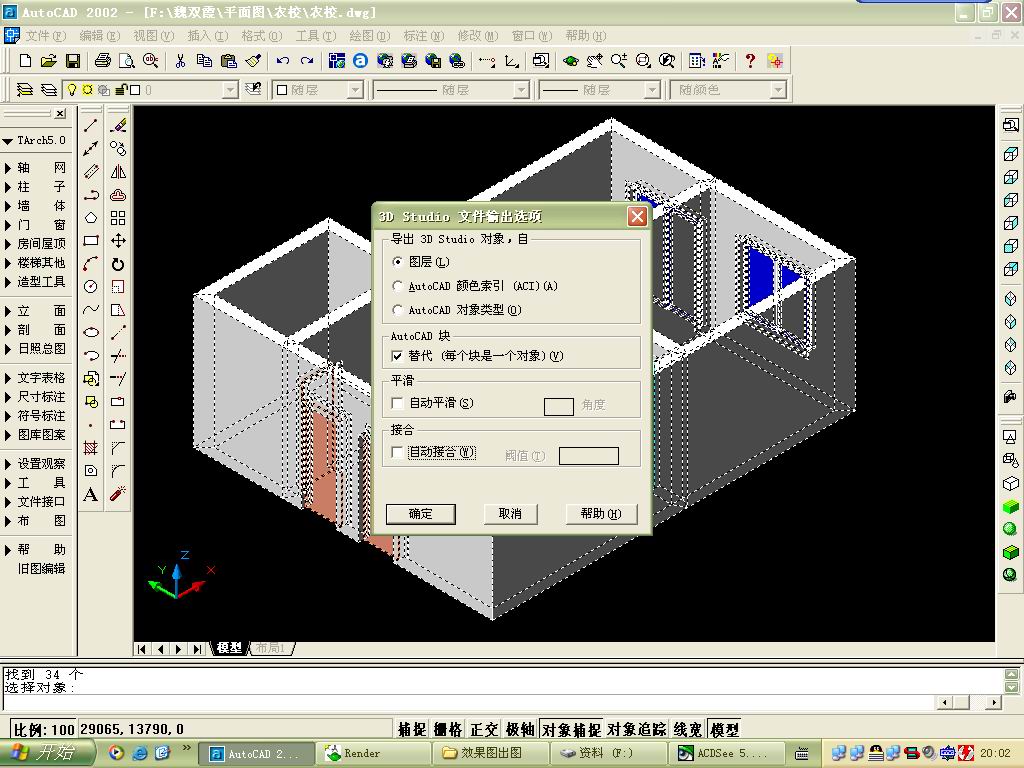This screenshot has width=1024, height=768.
Task: Toggle 栅格 grid in the status bar
Action: [x=448, y=729]
